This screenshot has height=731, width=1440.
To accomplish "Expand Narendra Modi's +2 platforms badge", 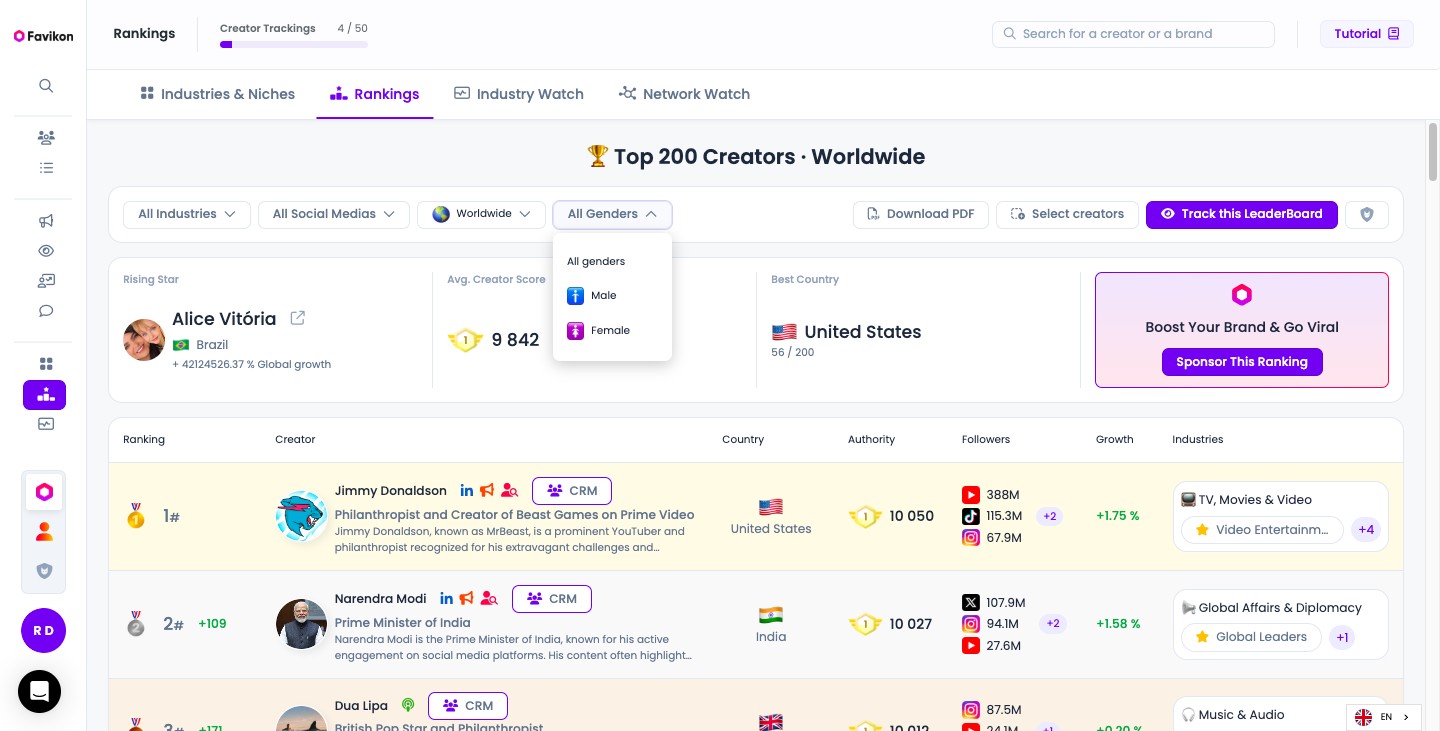I will (1052, 624).
